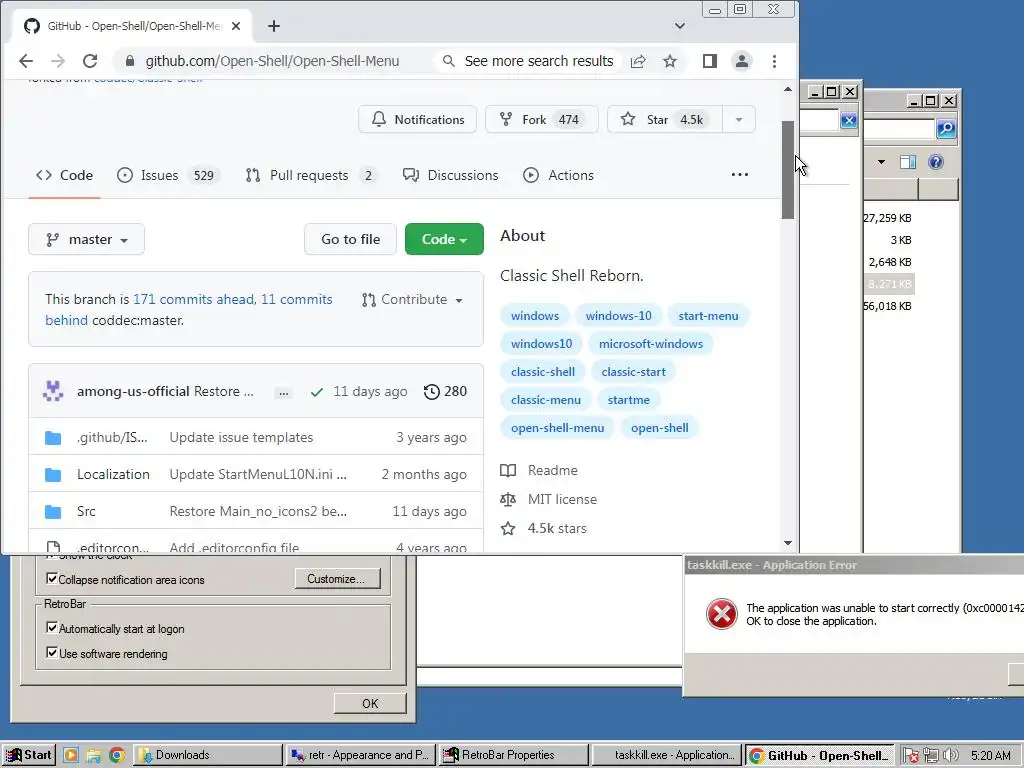Expand the green Code dropdown
The height and width of the screenshot is (768, 1024).
(444, 239)
